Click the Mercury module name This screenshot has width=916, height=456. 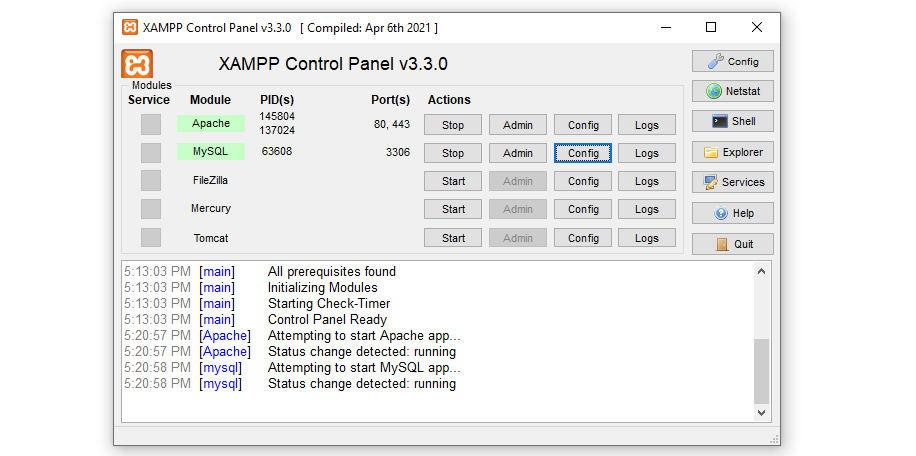[210, 208]
